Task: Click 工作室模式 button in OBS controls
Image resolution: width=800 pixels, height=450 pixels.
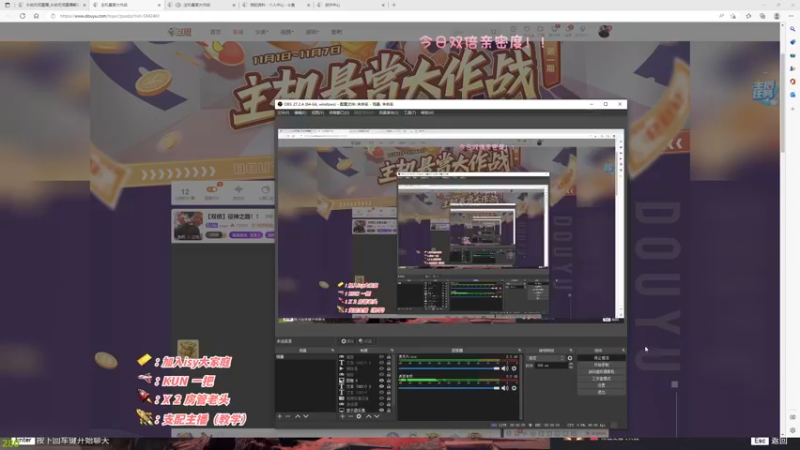Action: 601,379
